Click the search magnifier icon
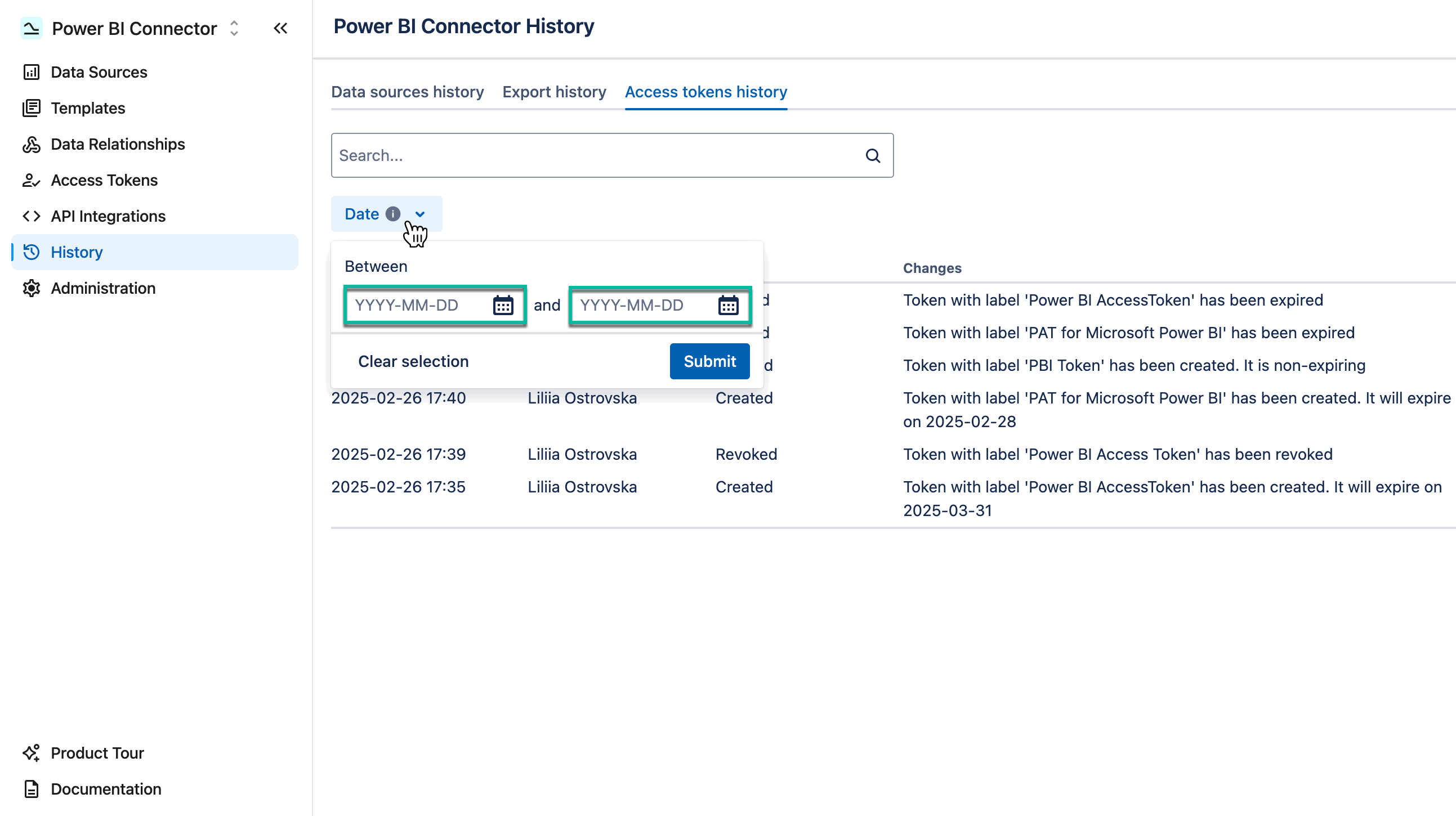 [x=873, y=155]
